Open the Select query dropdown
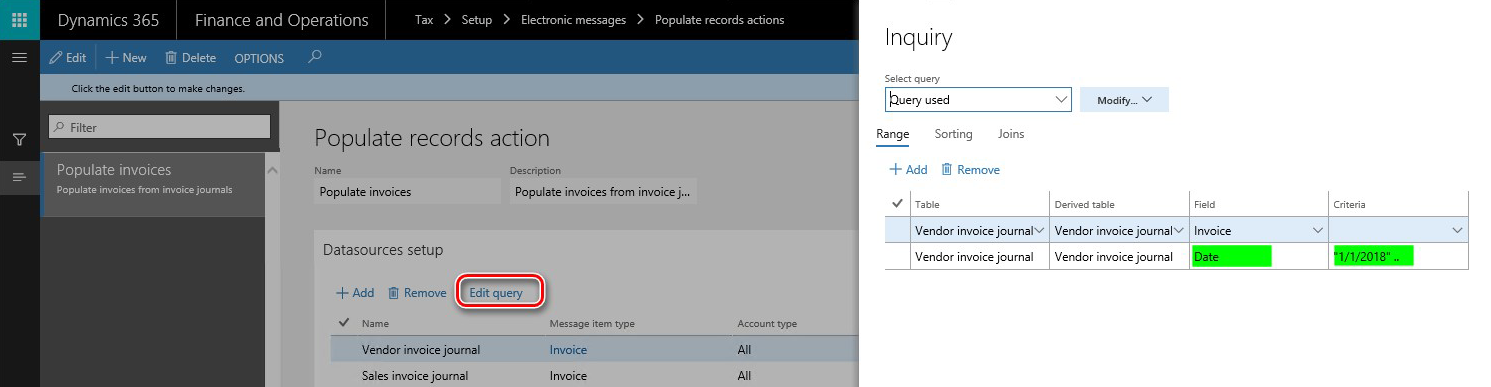This screenshot has width=1491, height=387. (1061, 100)
